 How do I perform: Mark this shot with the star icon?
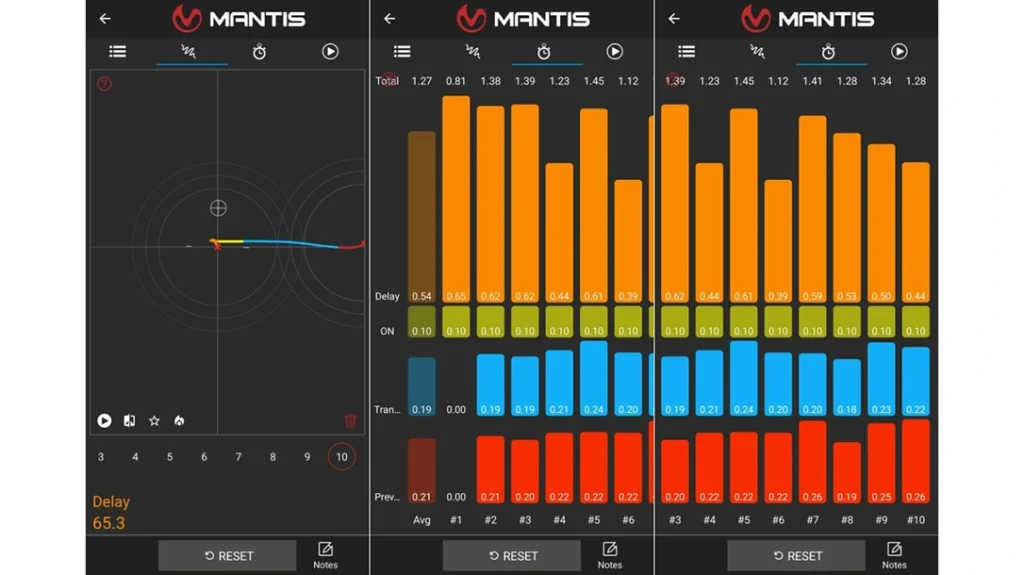(154, 421)
